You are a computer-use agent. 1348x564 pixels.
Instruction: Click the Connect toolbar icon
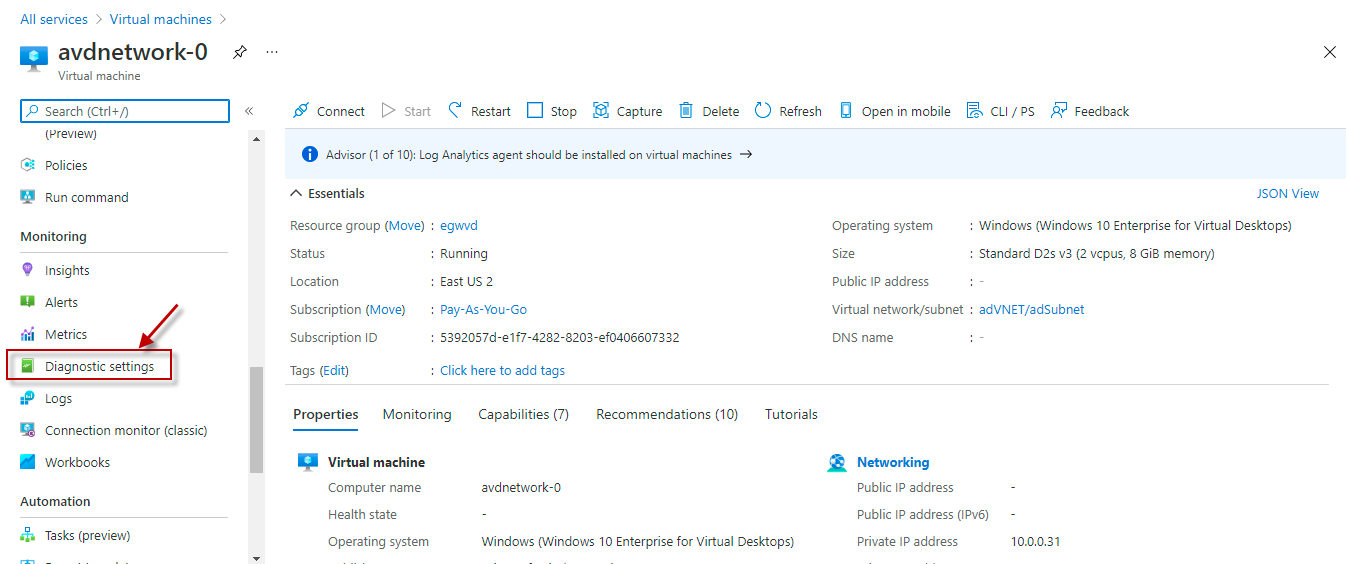(300, 111)
